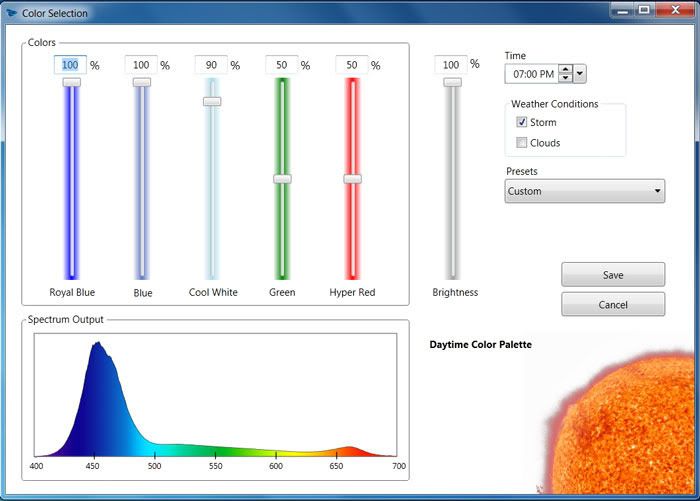Image resolution: width=700 pixels, height=501 pixels.
Task: Increase time using the up spinner arrow
Action: click(x=566, y=69)
